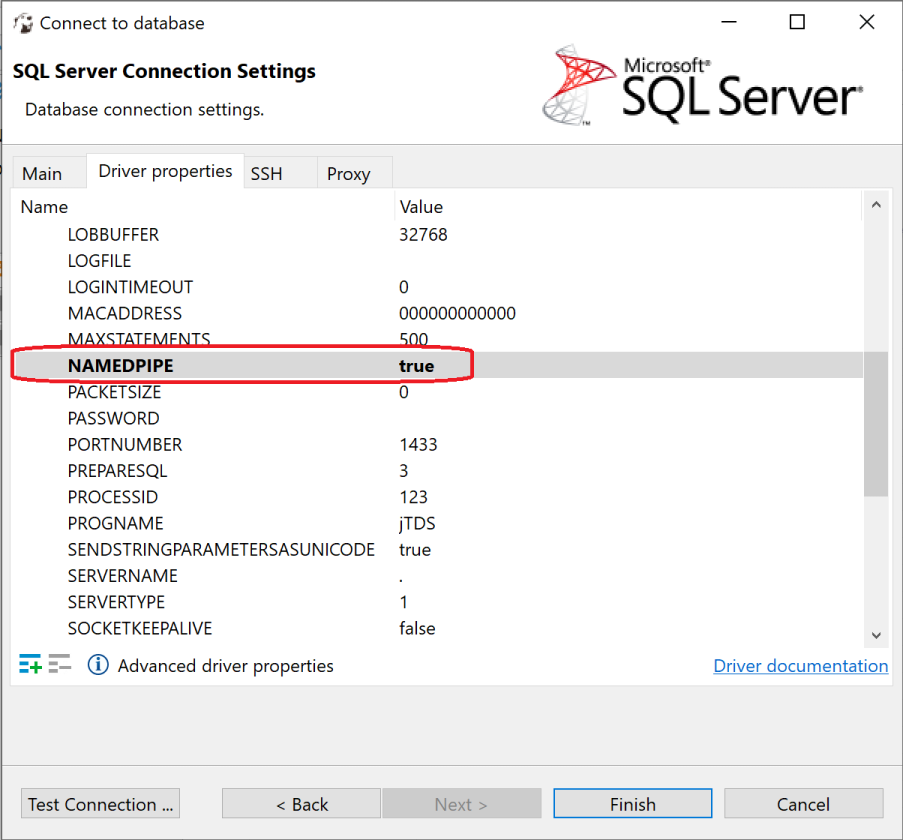Click the SOCKETKEEPALIVE value false
This screenshot has height=840, width=903.
(417, 628)
